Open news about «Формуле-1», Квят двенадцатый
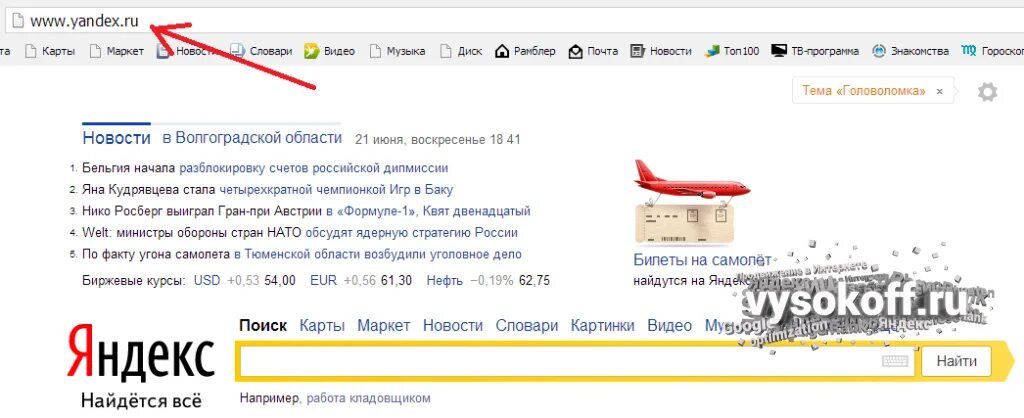The height and width of the screenshot is (418, 1024). click(428, 211)
